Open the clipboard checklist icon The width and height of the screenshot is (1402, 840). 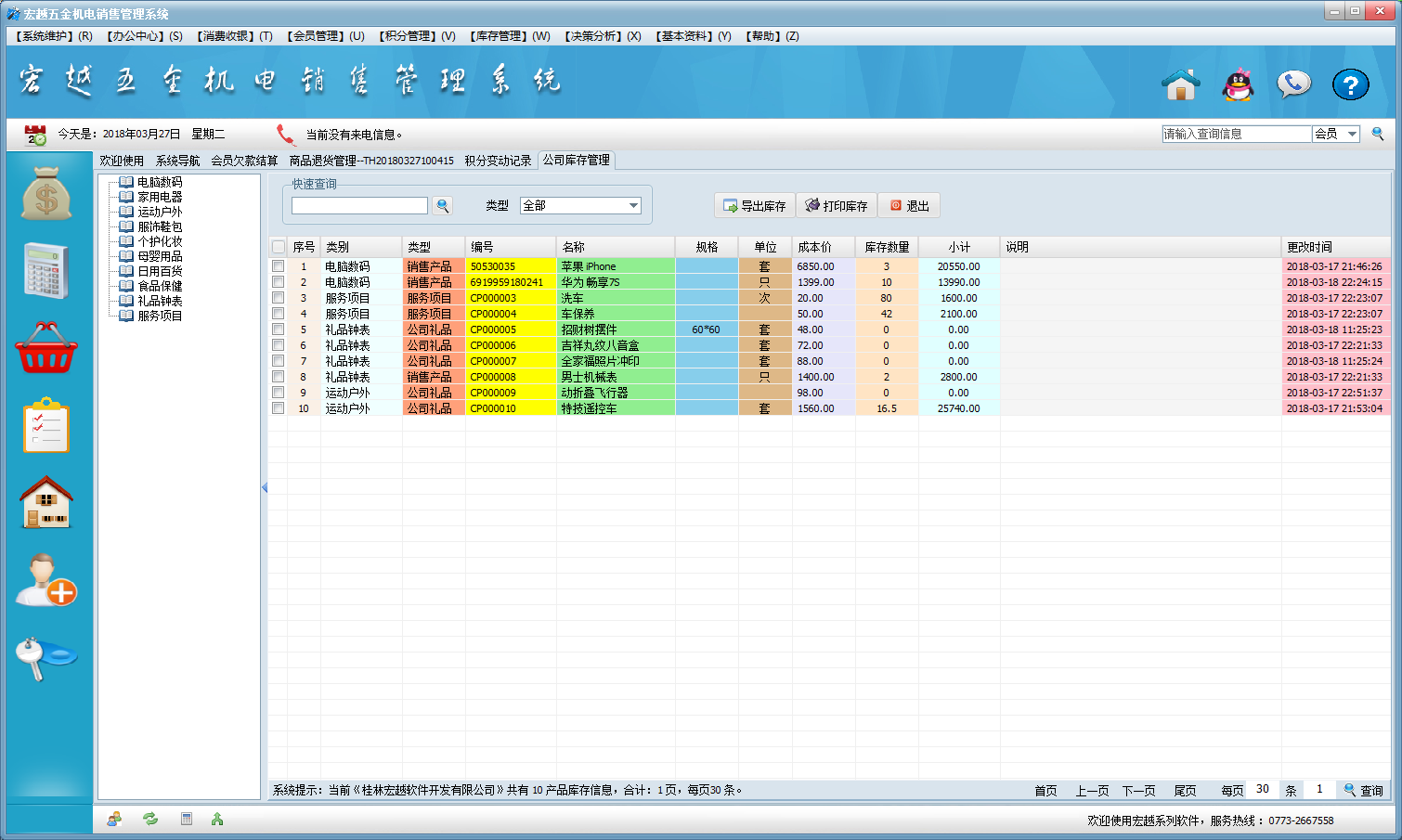click(46, 425)
